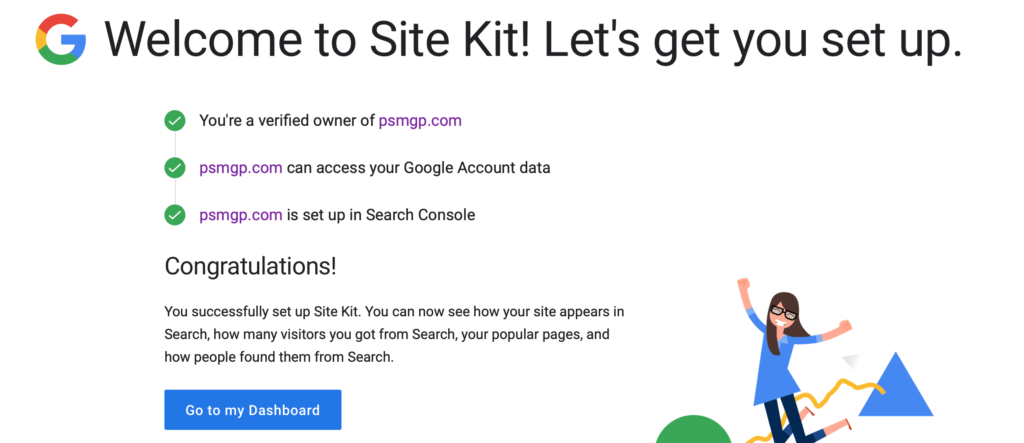Click the small gray triangle near woman

point(849,363)
